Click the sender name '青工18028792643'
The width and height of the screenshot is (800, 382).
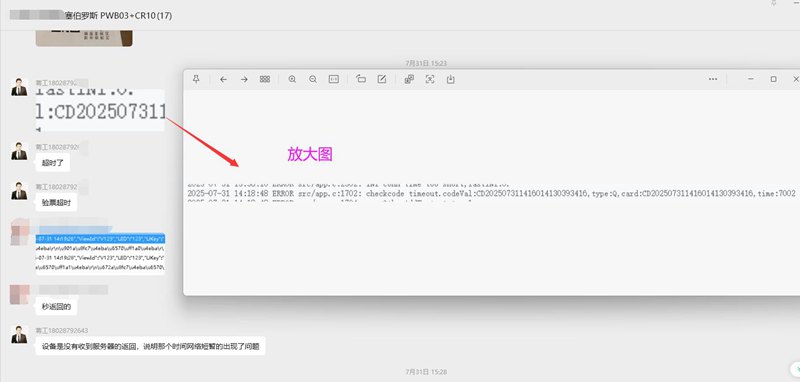(x=62, y=330)
